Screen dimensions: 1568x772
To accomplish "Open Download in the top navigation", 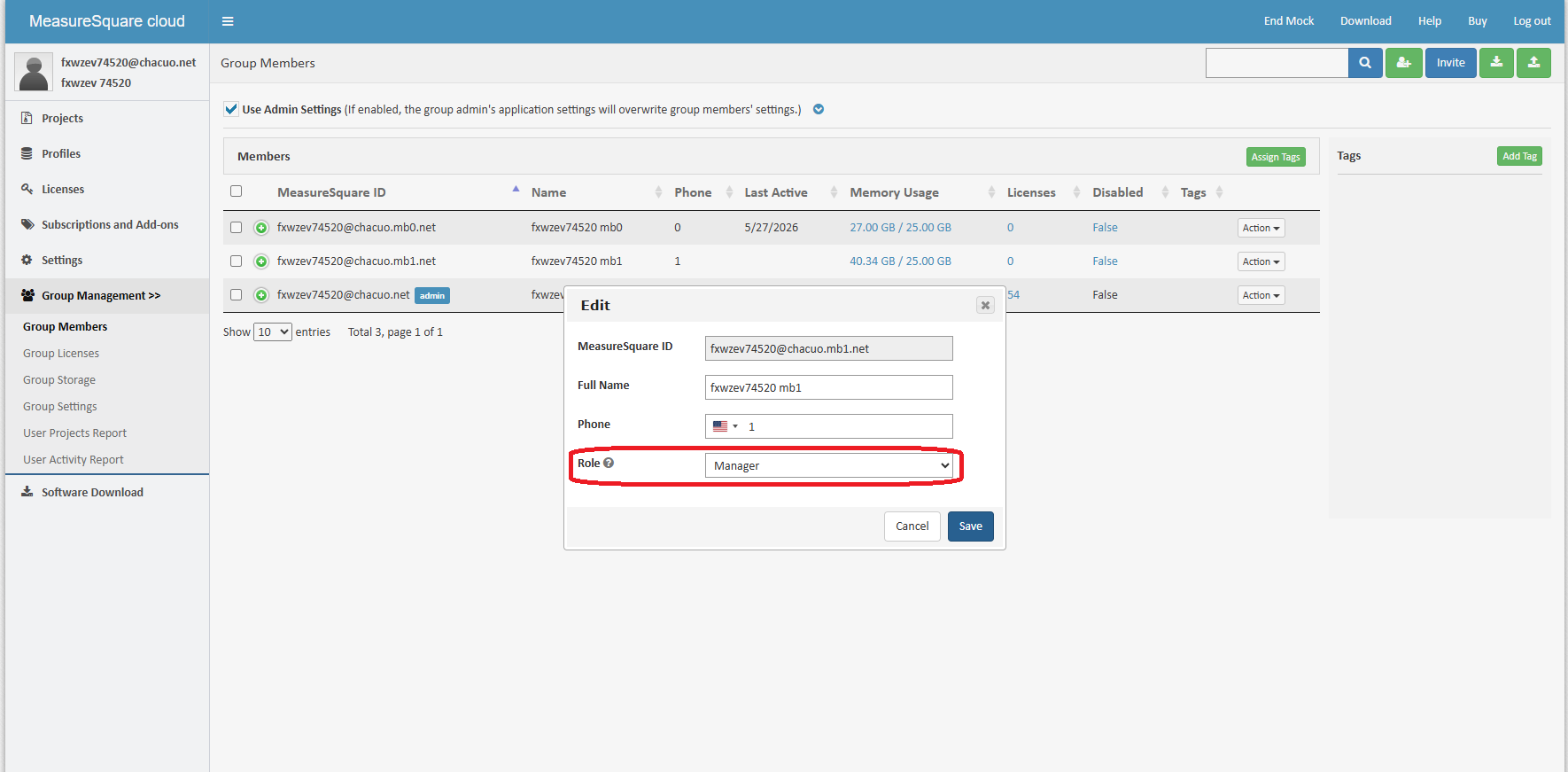I will click(x=1365, y=21).
